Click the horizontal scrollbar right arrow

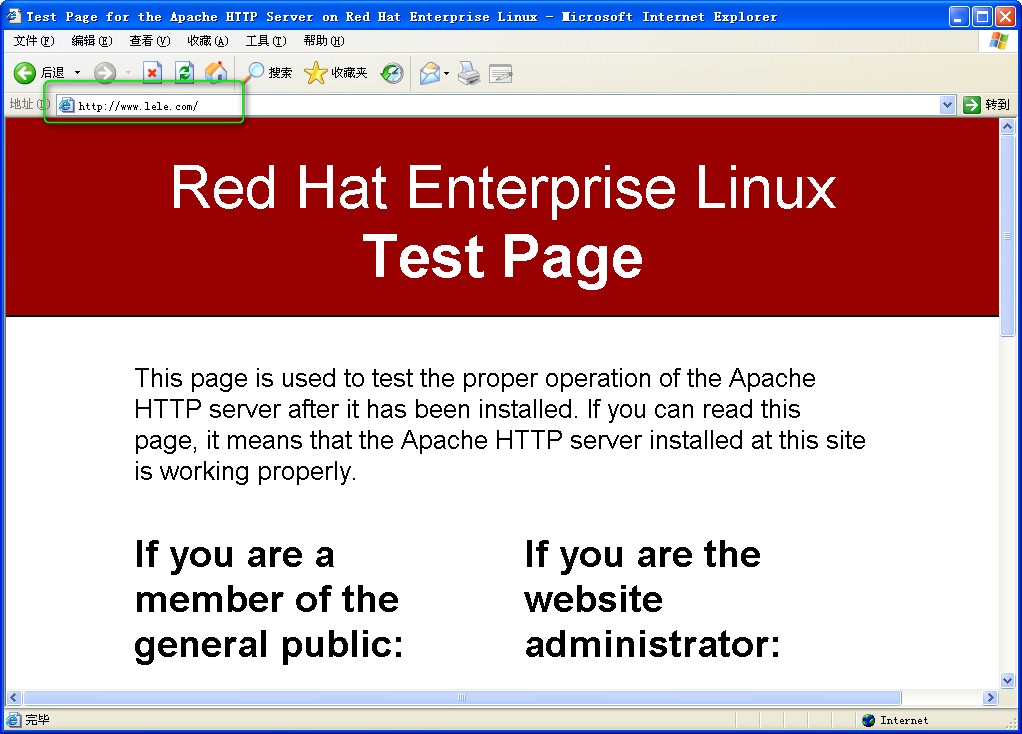tap(991, 697)
